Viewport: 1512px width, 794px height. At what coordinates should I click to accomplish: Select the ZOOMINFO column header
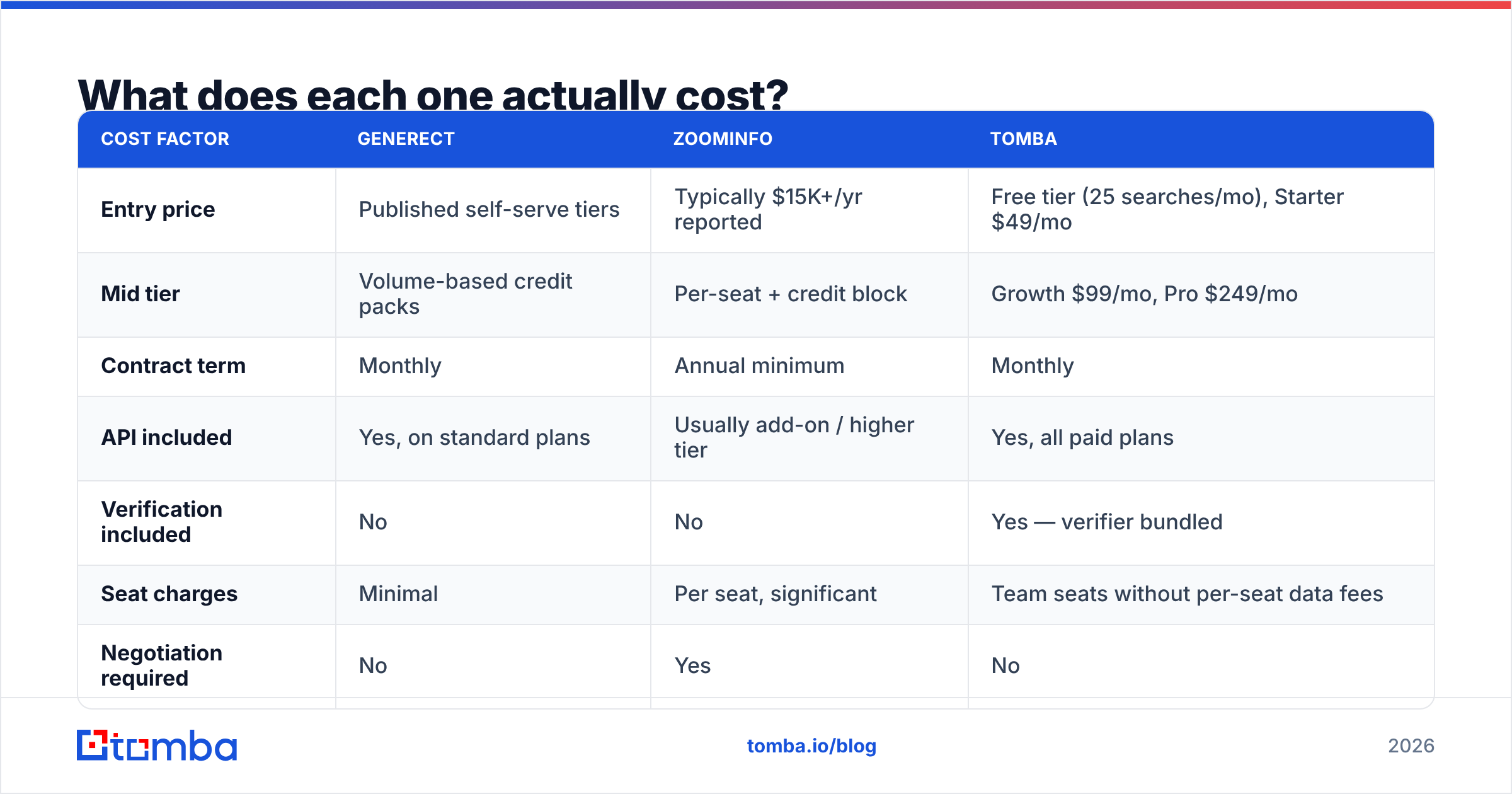723,139
